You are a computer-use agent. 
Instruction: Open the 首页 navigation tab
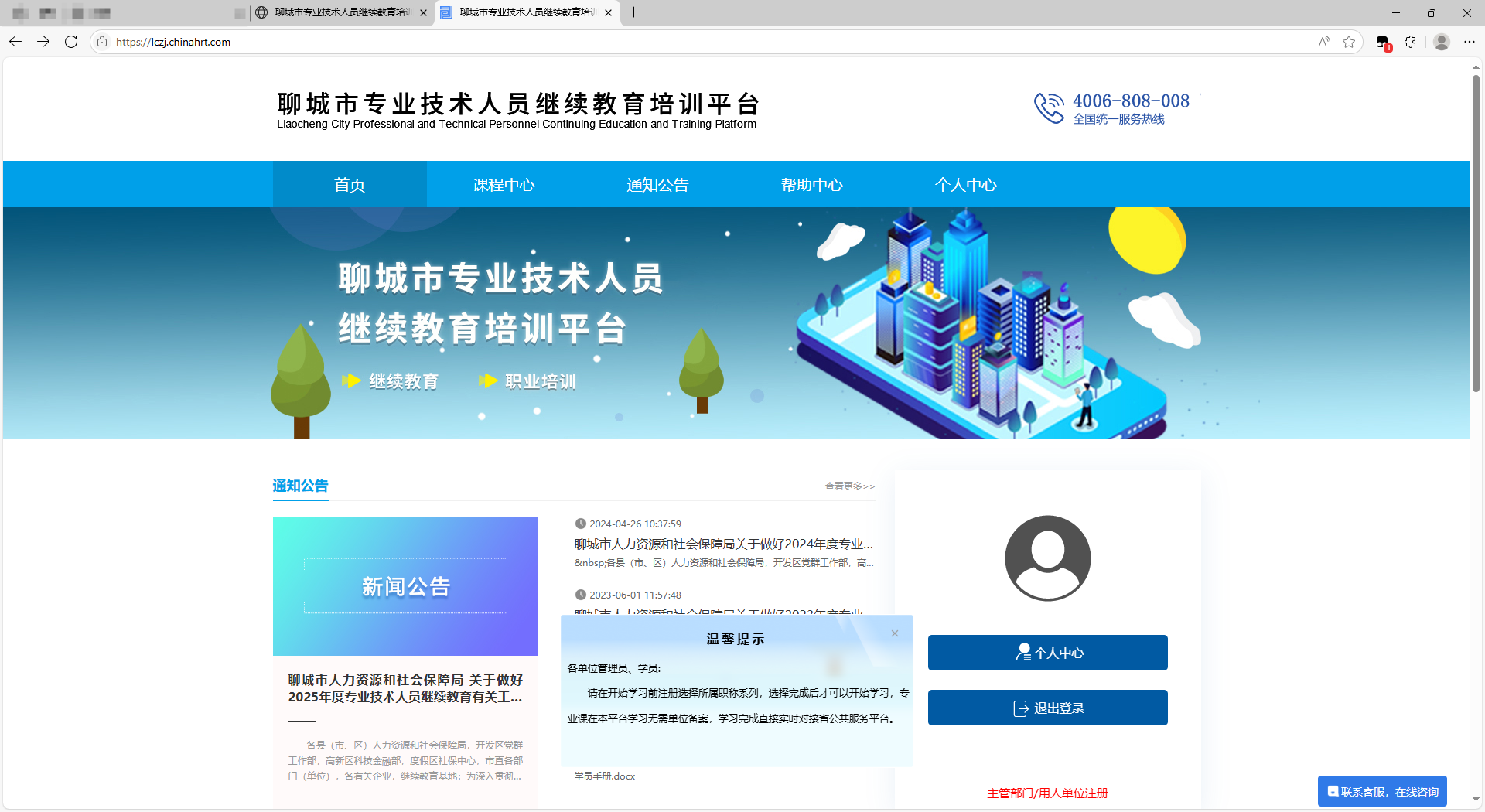(350, 184)
